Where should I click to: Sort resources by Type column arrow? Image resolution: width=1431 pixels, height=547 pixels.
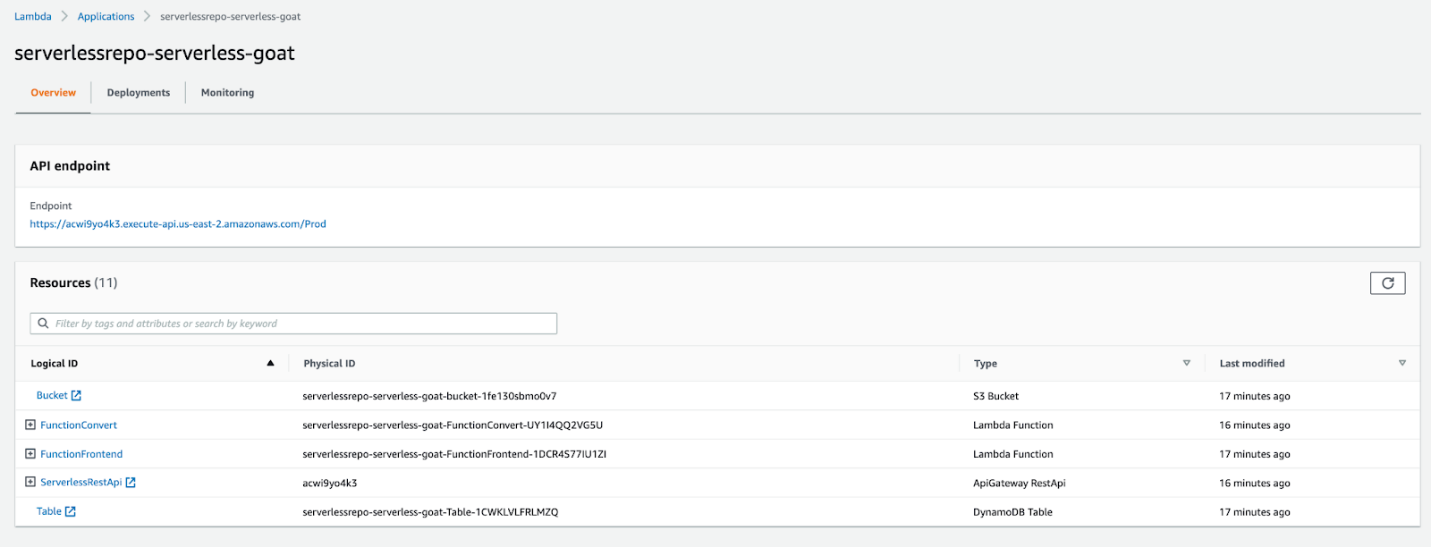1187,364
